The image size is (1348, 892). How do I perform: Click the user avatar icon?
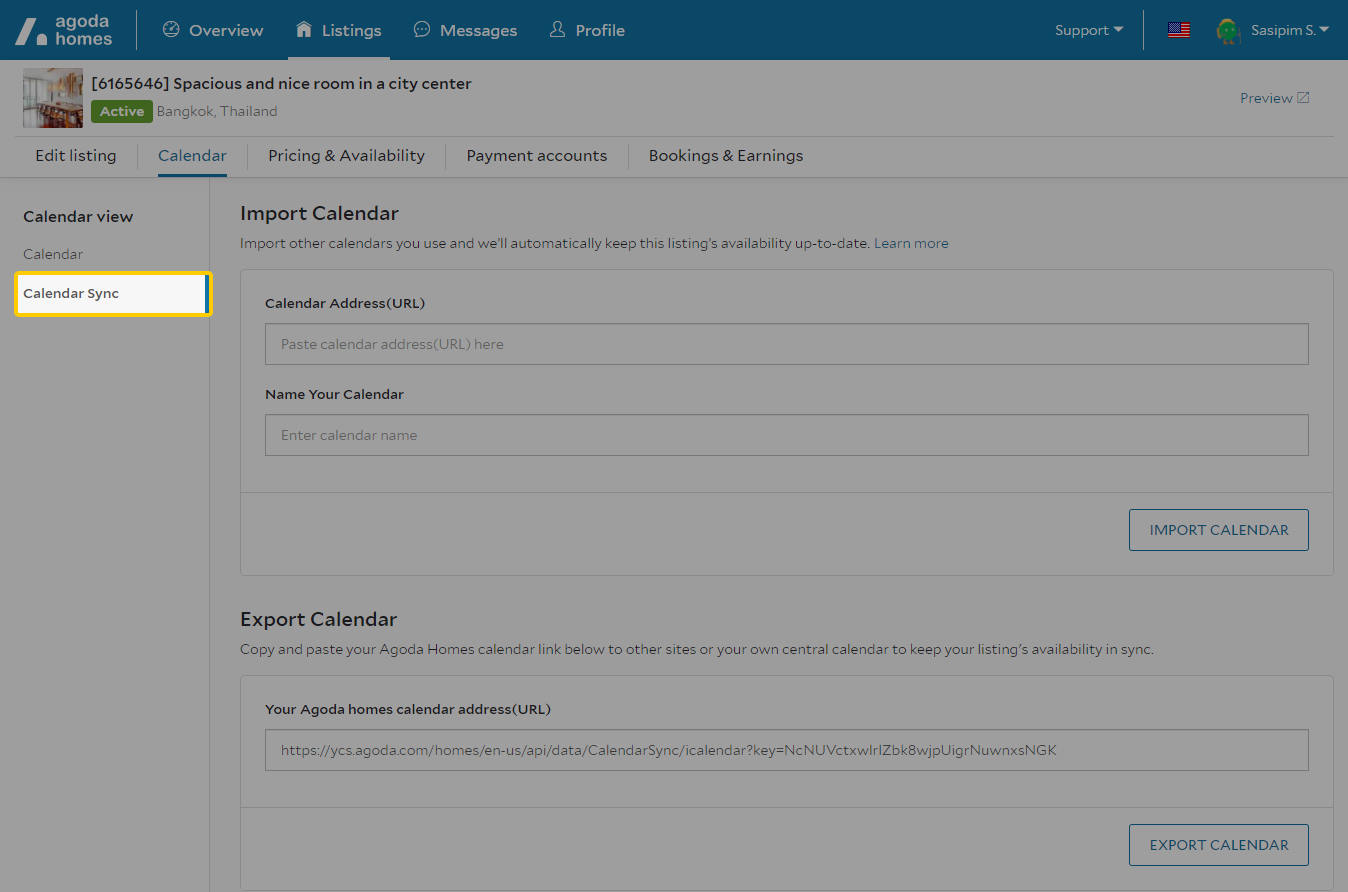1227,30
